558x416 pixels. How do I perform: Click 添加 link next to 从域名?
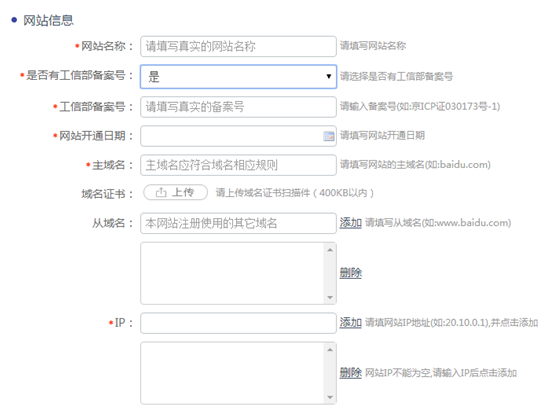pos(351,223)
